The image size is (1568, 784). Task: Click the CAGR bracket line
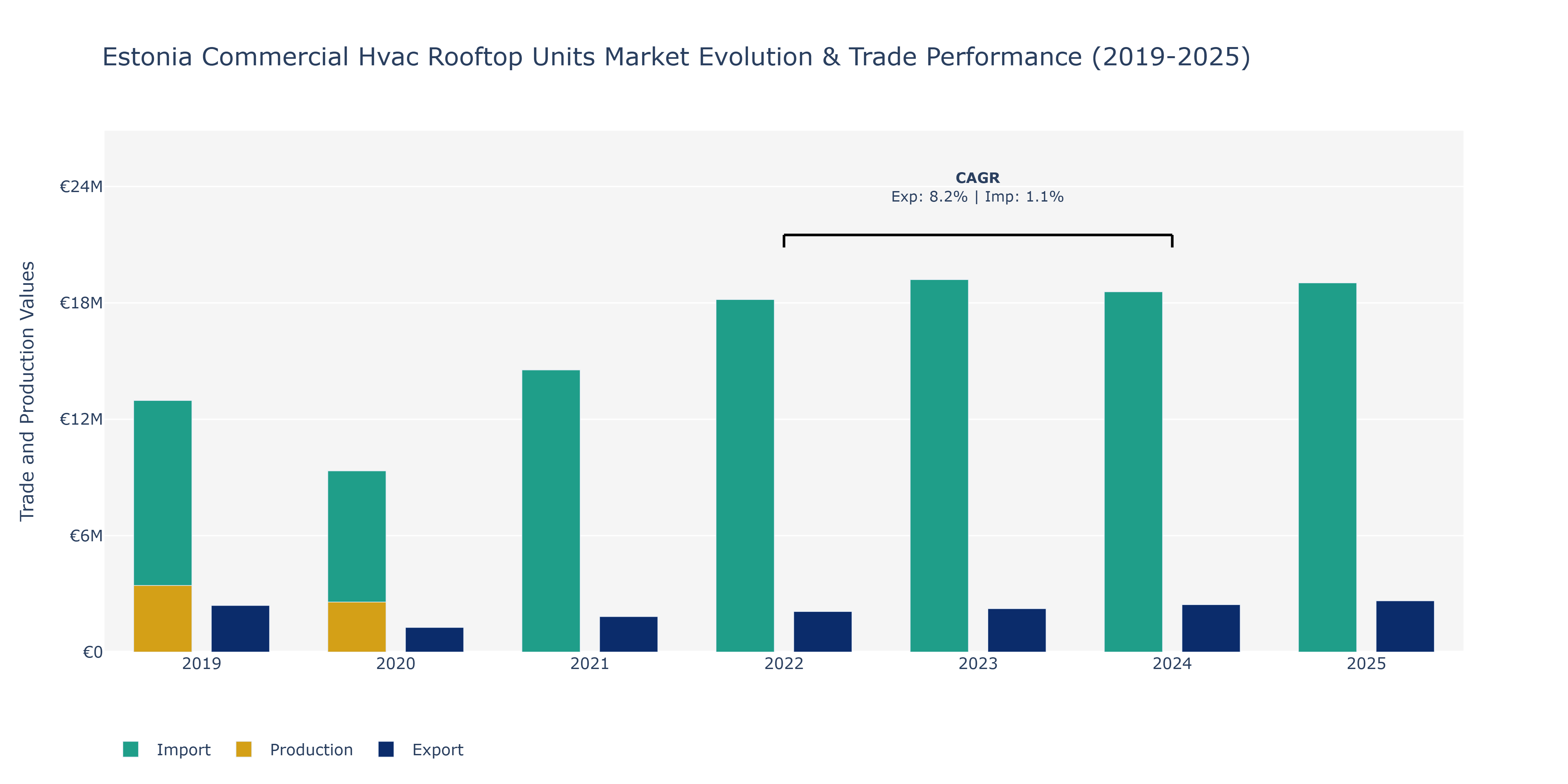(x=978, y=235)
